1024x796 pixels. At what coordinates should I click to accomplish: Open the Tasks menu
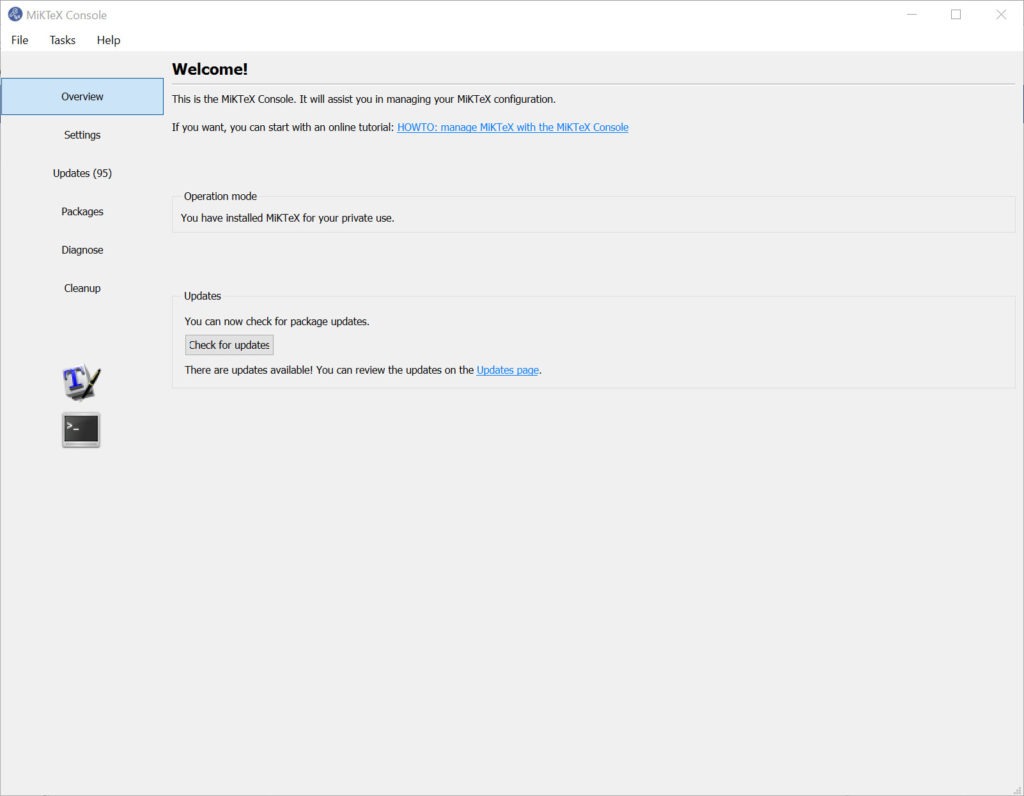[63, 40]
